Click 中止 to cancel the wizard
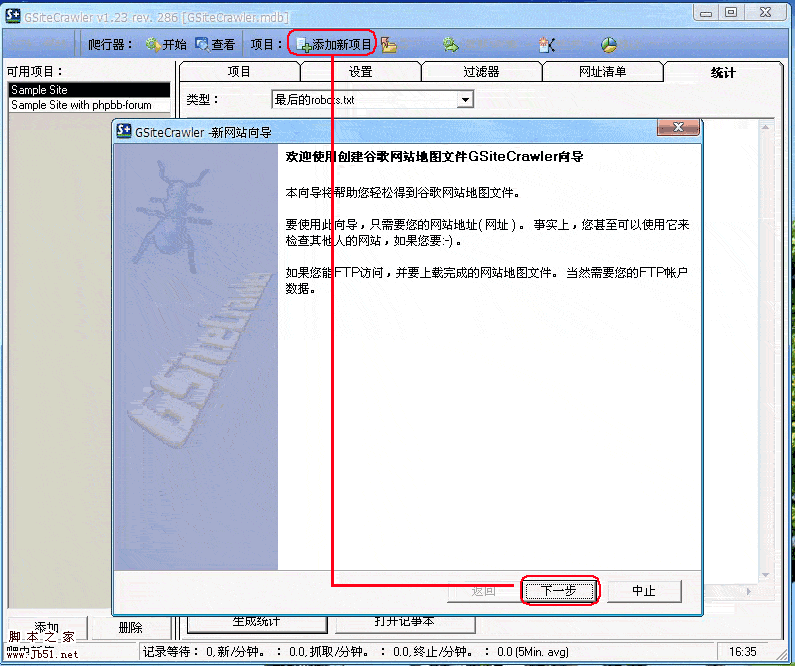Viewport: 795px width, 666px height. tap(644, 590)
